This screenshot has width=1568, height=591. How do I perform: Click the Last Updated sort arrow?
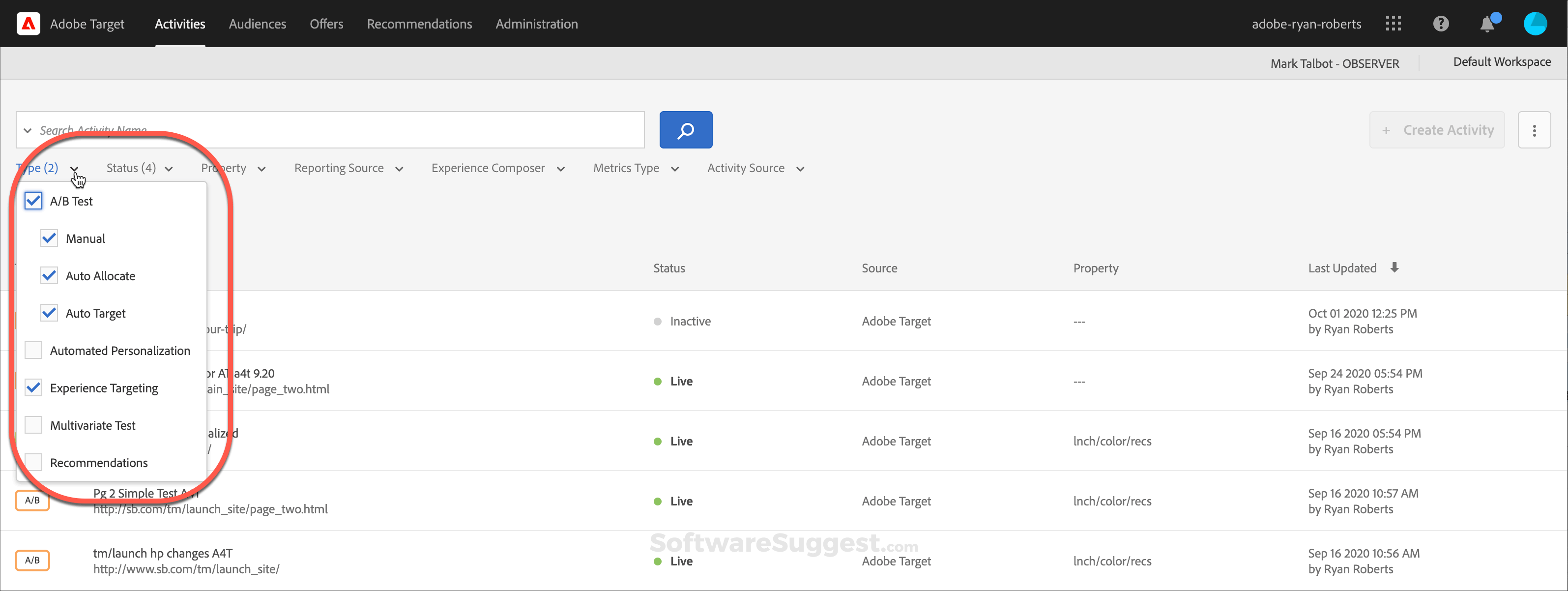pyautogui.click(x=1395, y=267)
